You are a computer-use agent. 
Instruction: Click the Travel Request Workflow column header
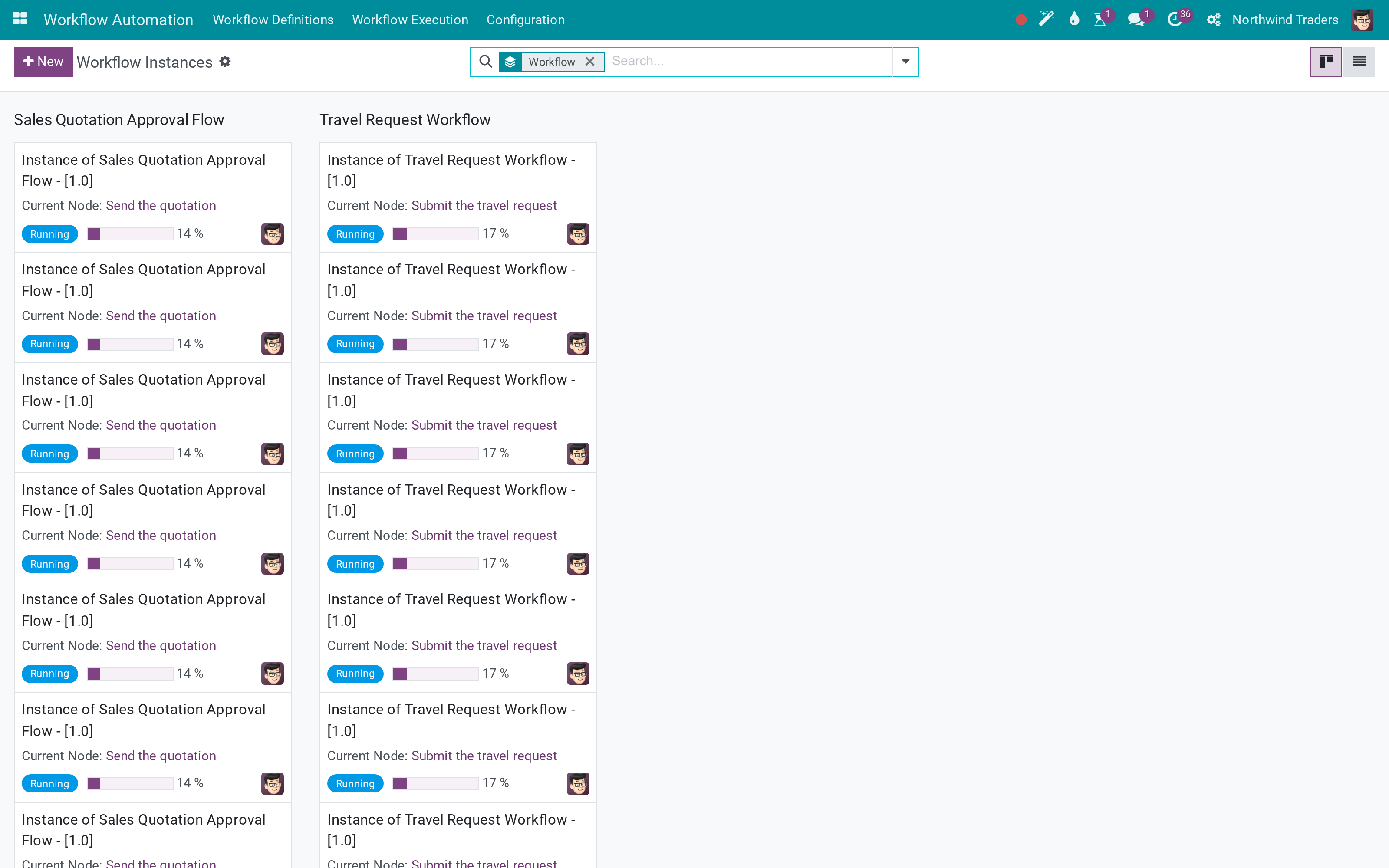(405, 119)
